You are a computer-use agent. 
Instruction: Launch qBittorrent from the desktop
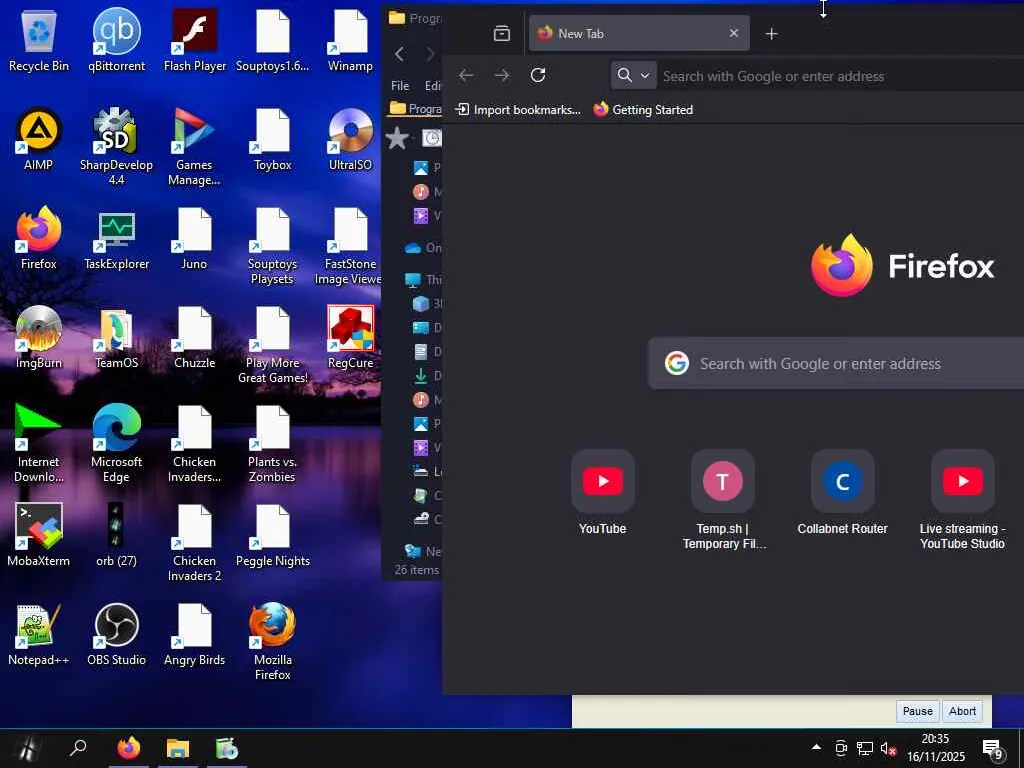(116, 40)
